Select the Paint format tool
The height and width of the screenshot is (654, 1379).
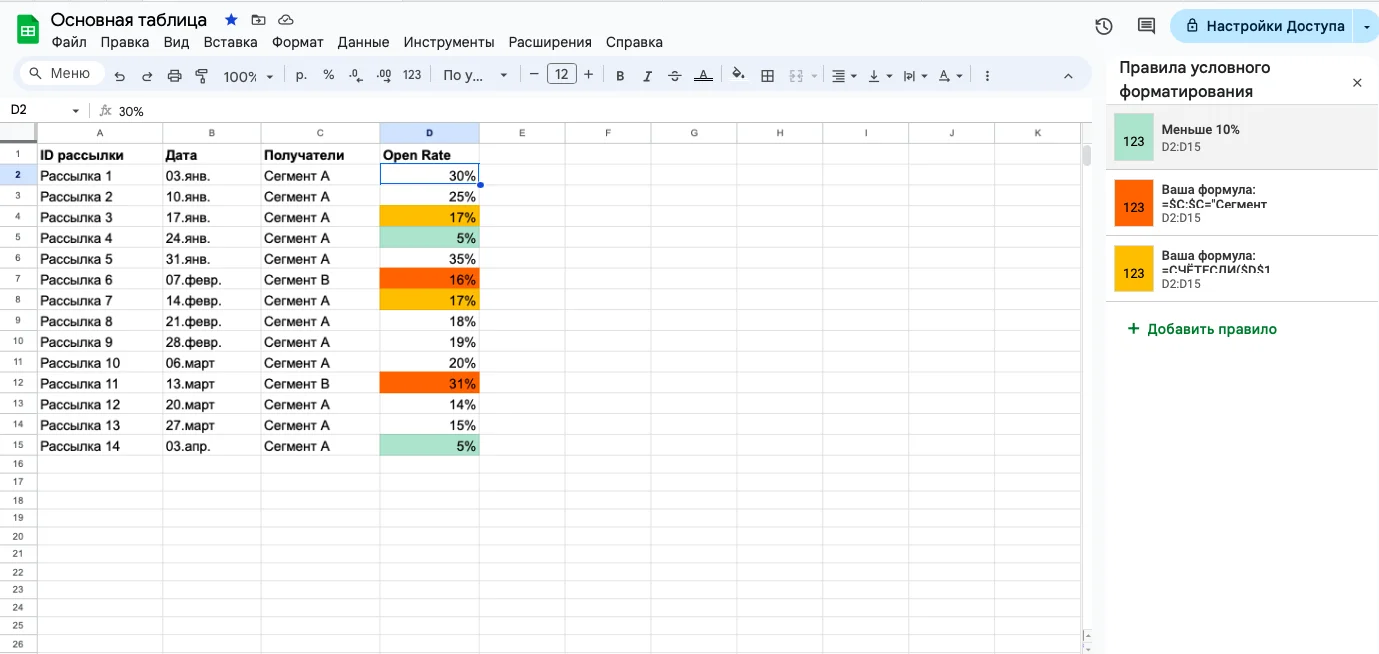coord(201,76)
